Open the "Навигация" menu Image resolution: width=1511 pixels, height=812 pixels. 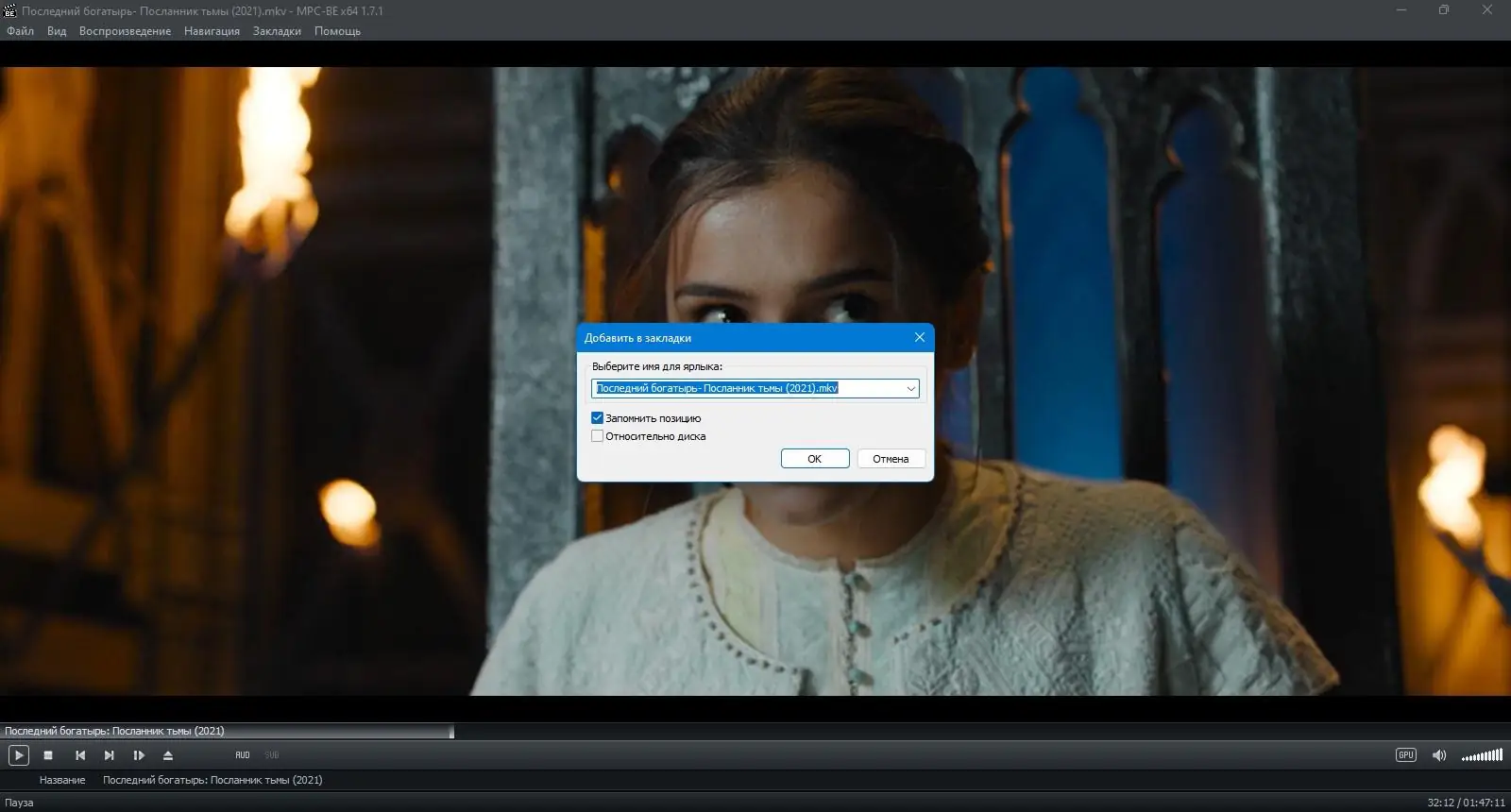point(212,31)
